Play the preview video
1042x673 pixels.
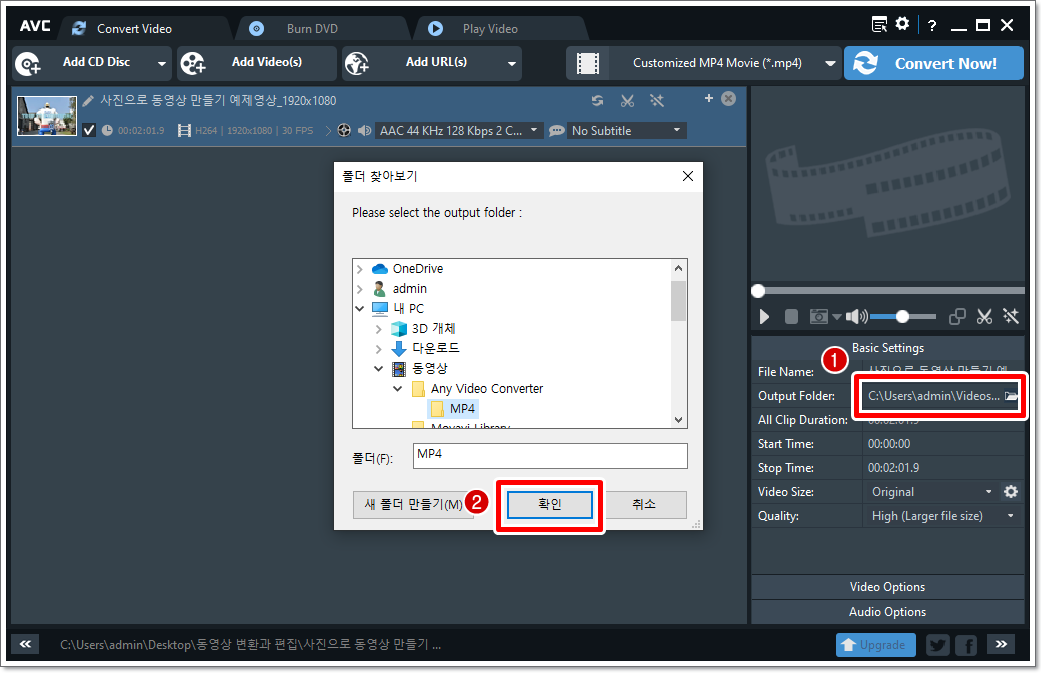click(764, 317)
